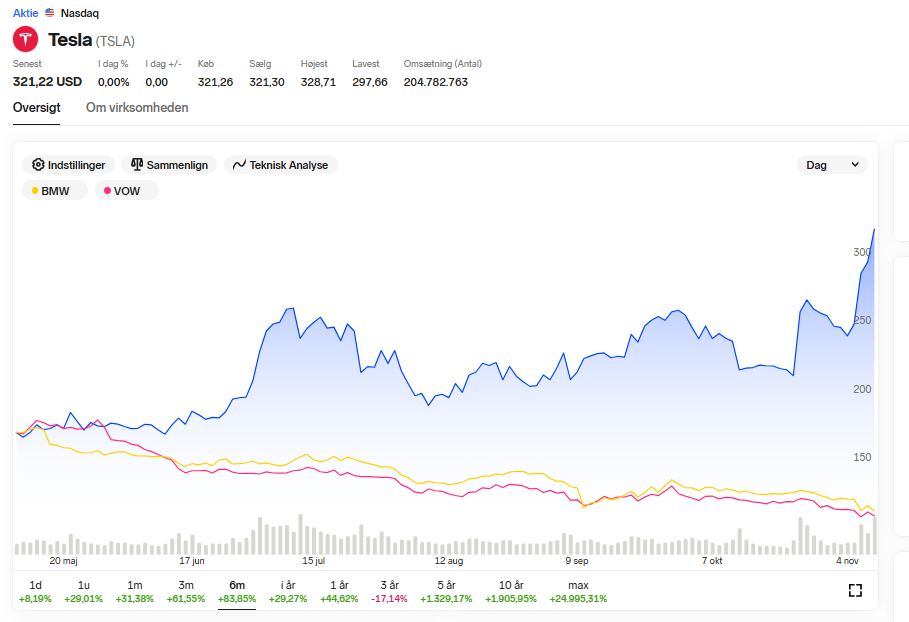Click the +83,85% six-month return
Image resolution: width=909 pixels, height=622 pixels.
click(237, 598)
